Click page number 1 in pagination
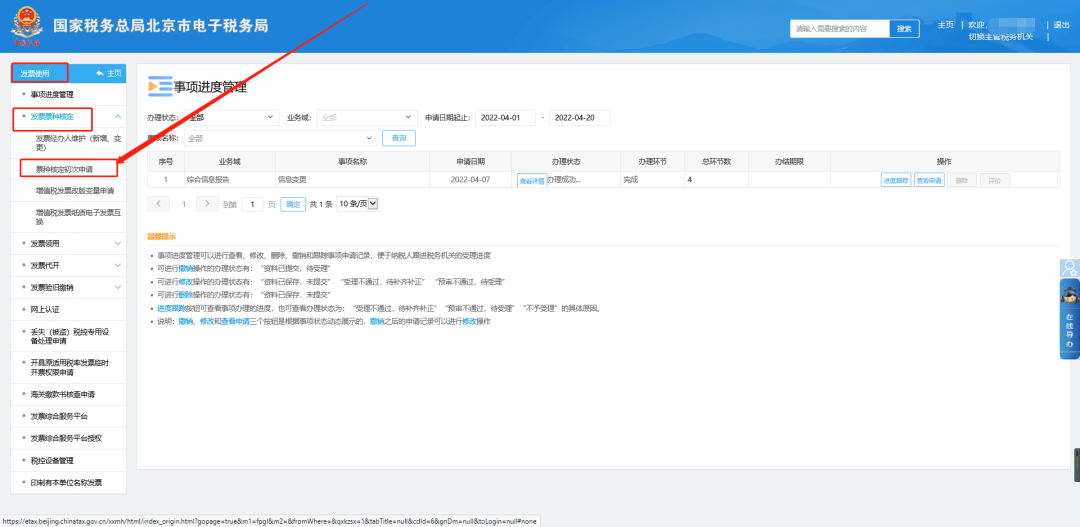The height and width of the screenshot is (527, 1080). tap(184, 204)
